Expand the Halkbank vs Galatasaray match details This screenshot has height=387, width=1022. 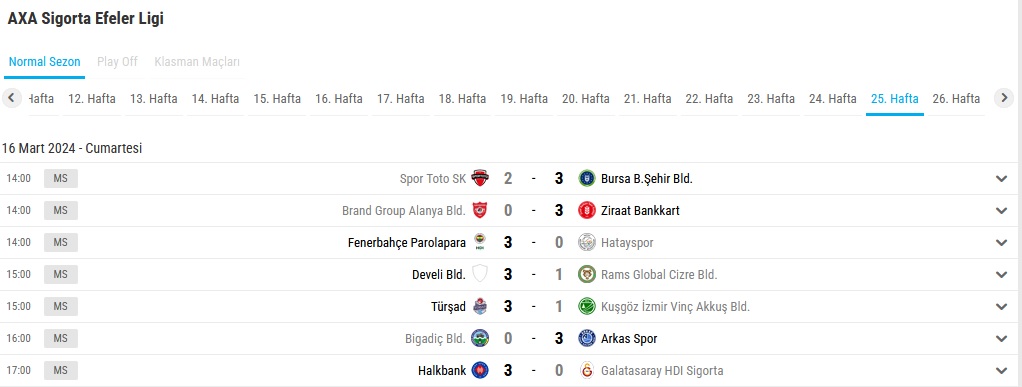coord(1002,371)
